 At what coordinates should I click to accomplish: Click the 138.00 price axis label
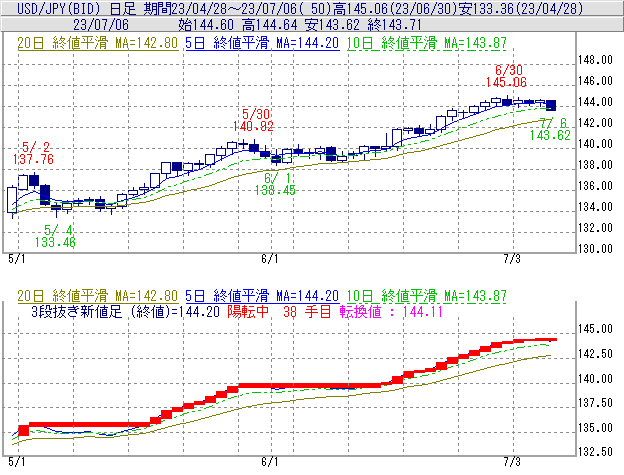(x=595, y=165)
